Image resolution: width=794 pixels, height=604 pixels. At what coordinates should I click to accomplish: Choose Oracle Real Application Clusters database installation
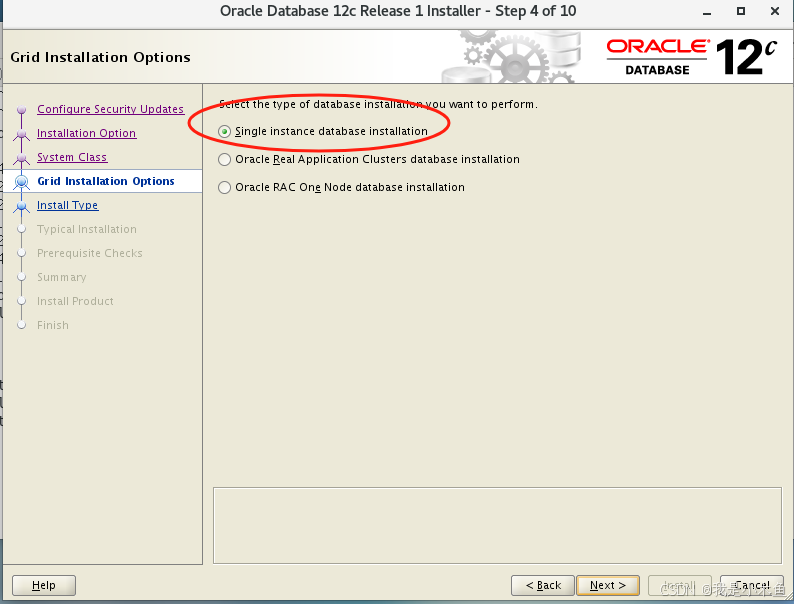224,159
